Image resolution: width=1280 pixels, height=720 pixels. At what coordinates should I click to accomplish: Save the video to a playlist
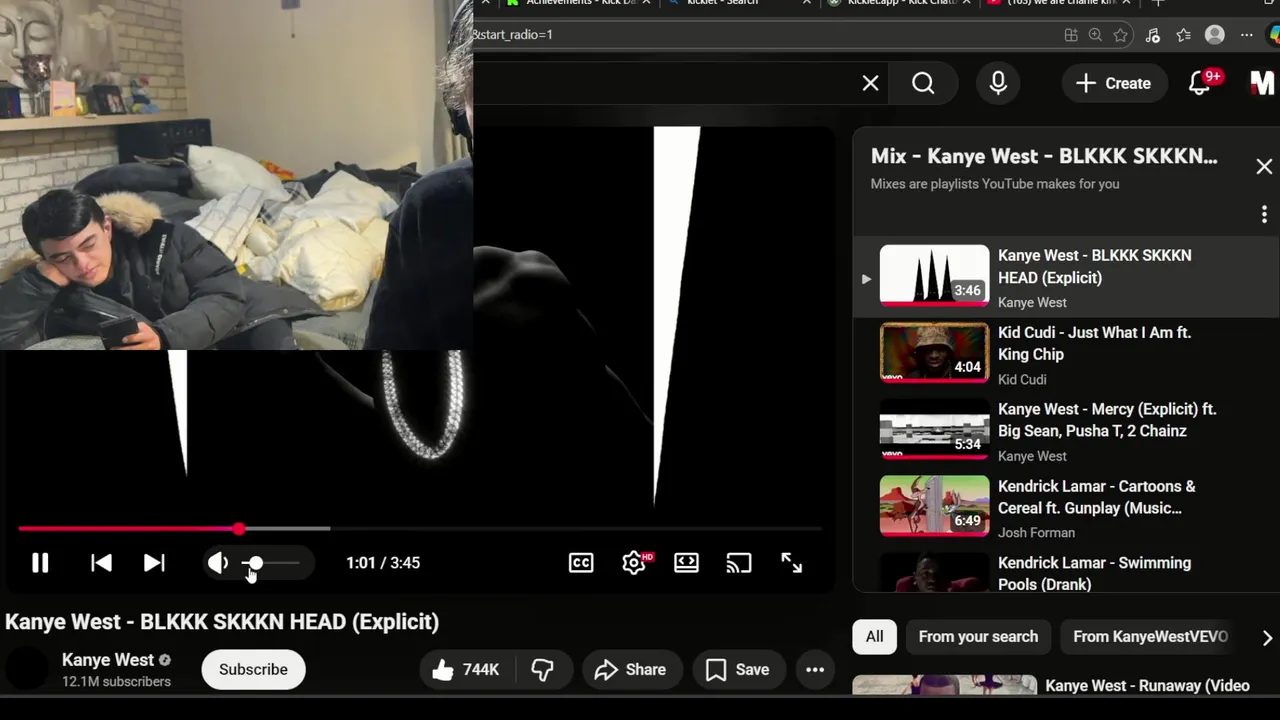coord(737,670)
